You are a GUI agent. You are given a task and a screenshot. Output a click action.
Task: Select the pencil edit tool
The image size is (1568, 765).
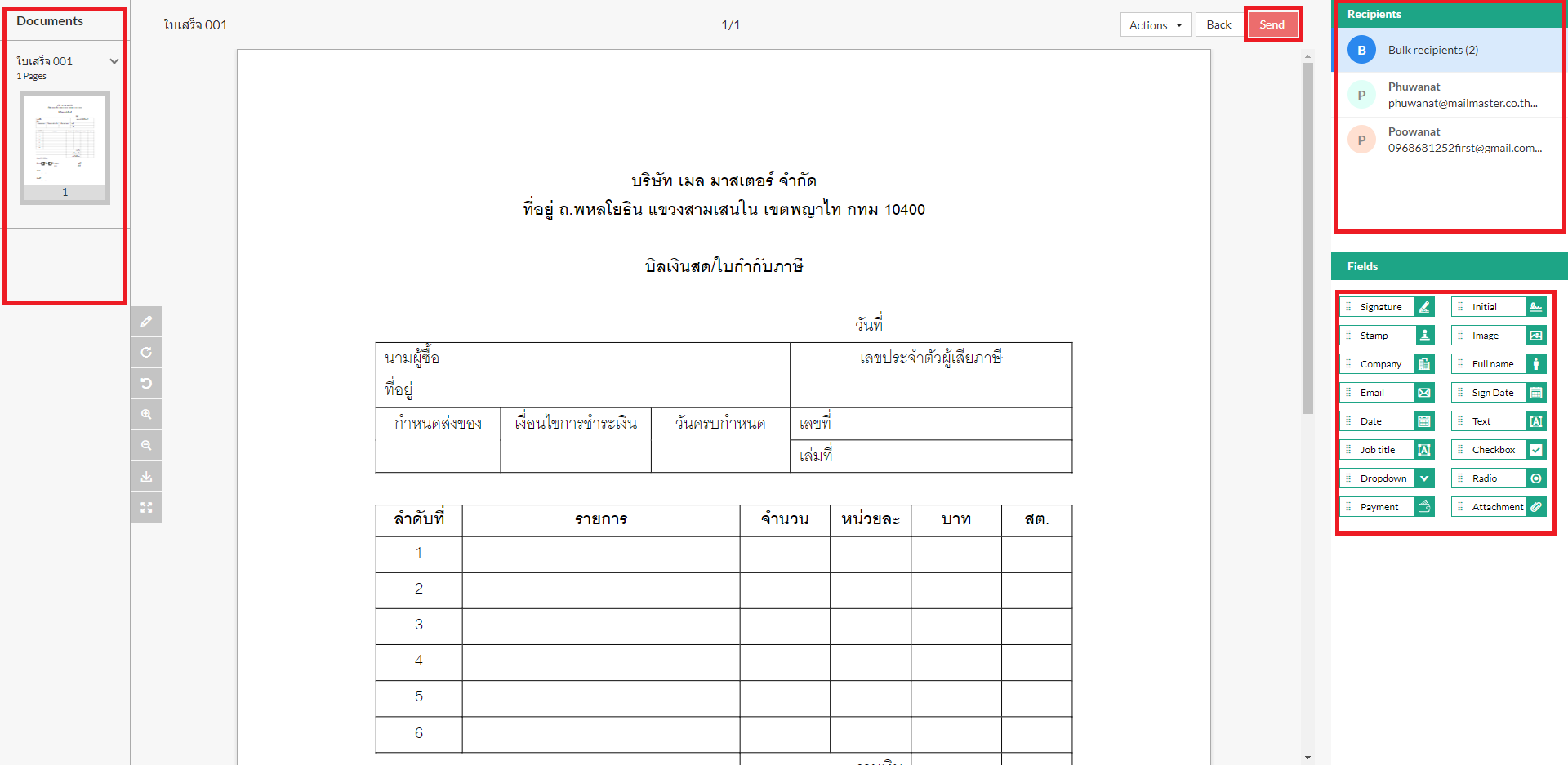tap(146, 322)
